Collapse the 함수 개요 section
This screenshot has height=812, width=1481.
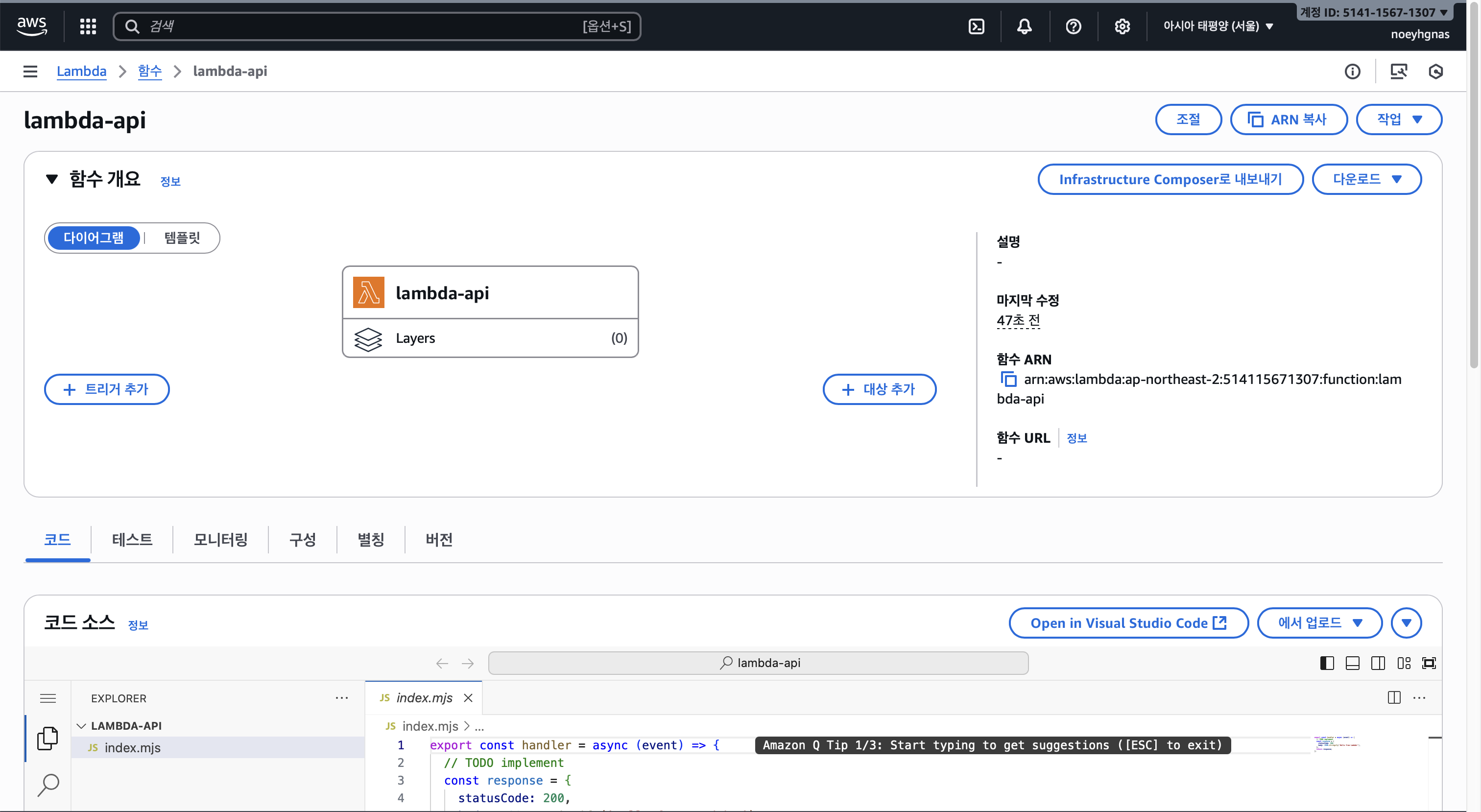pyautogui.click(x=52, y=179)
